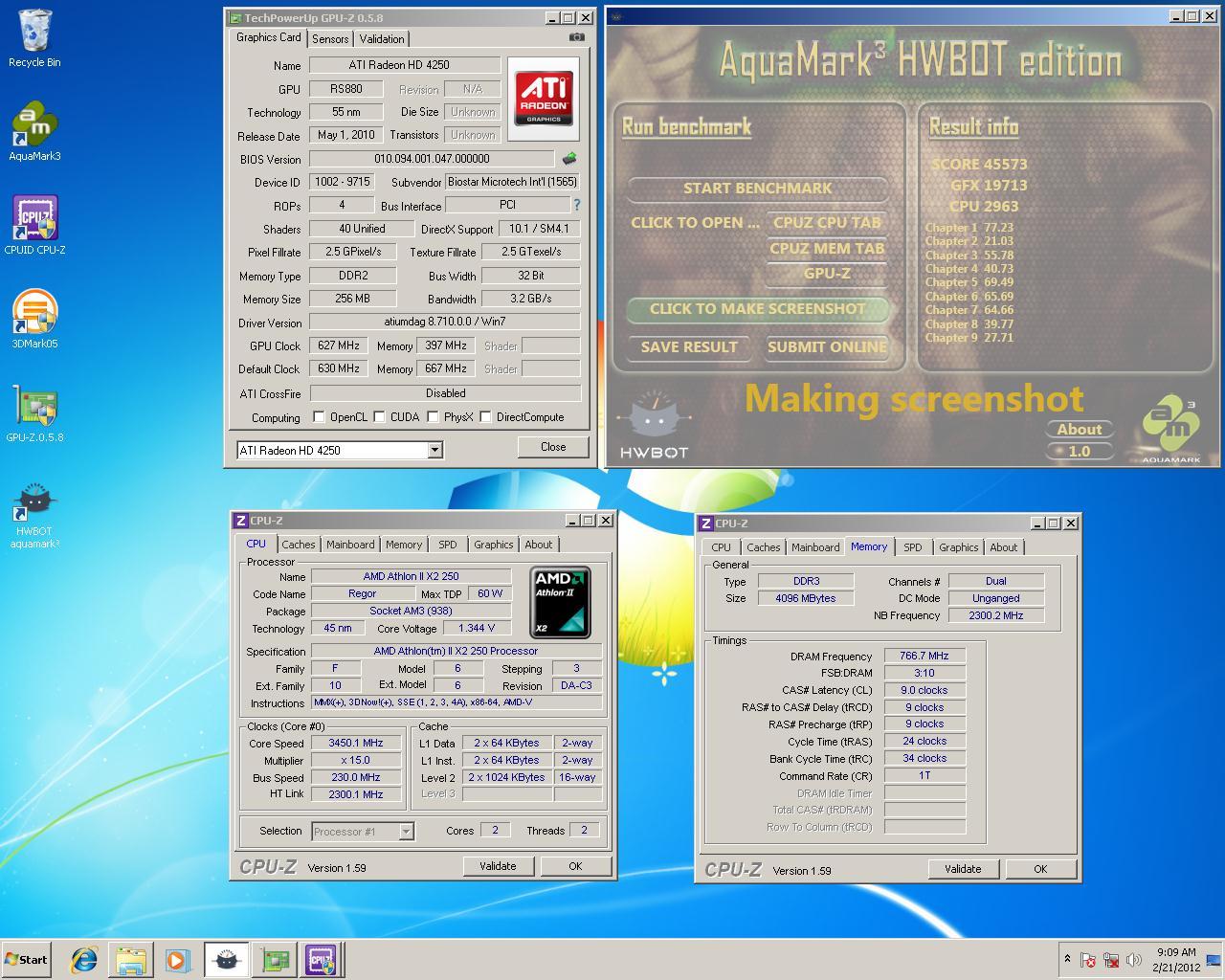Open the SPD tab in right CPU-Z window

pos(913,547)
